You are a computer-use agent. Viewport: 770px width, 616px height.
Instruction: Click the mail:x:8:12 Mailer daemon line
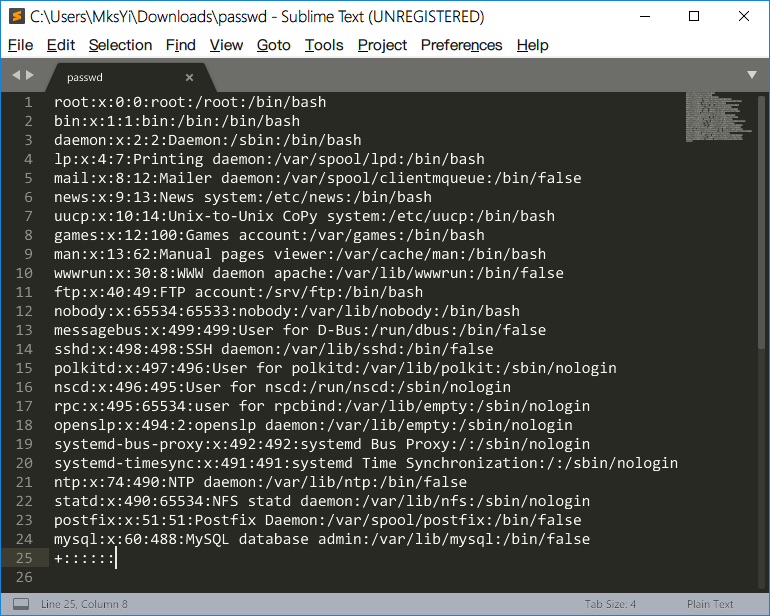pos(318,178)
